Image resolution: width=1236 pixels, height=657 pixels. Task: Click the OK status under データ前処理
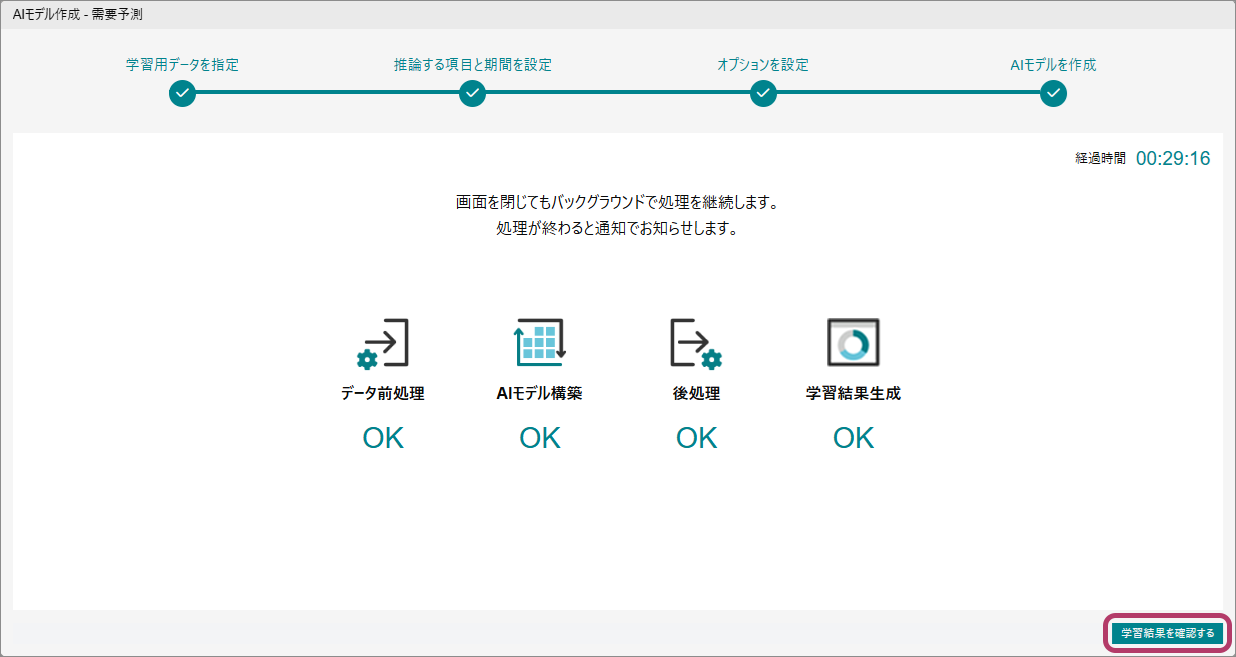point(383,438)
